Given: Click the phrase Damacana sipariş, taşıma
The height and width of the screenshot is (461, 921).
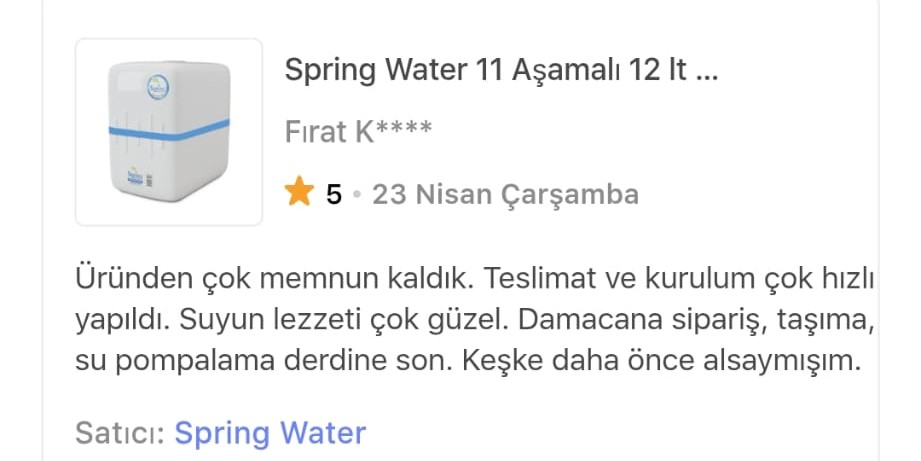Looking at the screenshot, I should point(693,319).
